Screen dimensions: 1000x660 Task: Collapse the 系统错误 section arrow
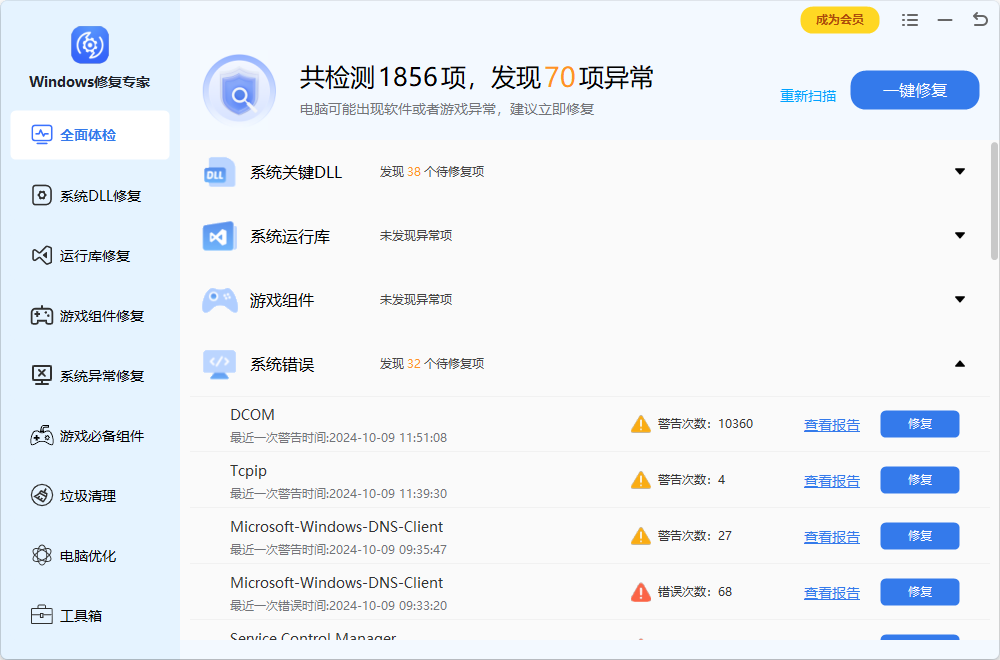click(959, 364)
